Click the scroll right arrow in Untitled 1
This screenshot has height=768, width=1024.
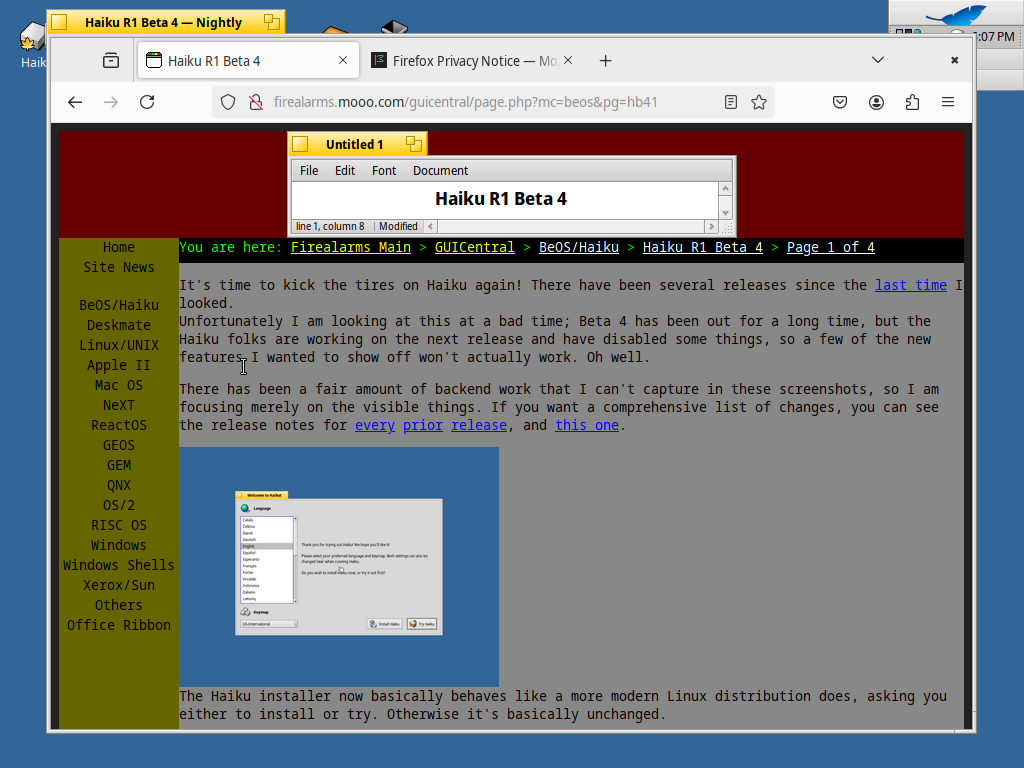pos(711,227)
